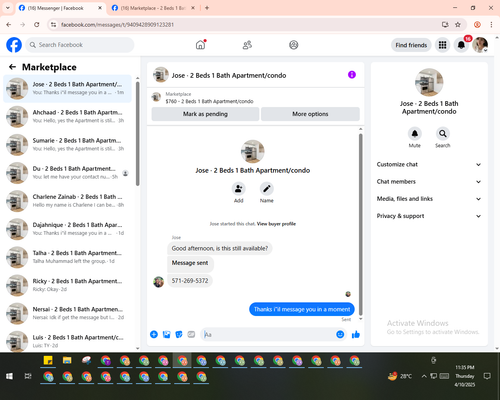
Task: Click the conversation list scrollbar
Action: [138, 133]
